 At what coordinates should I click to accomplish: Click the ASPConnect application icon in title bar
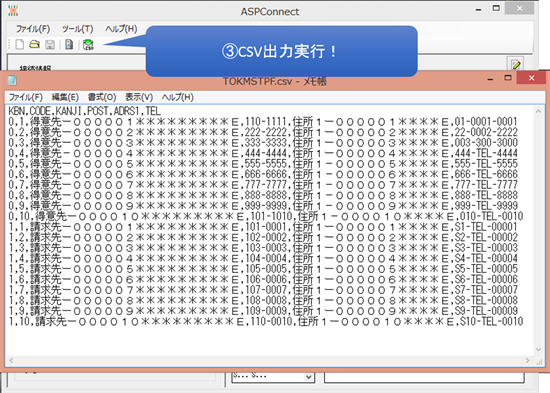click(13, 11)
